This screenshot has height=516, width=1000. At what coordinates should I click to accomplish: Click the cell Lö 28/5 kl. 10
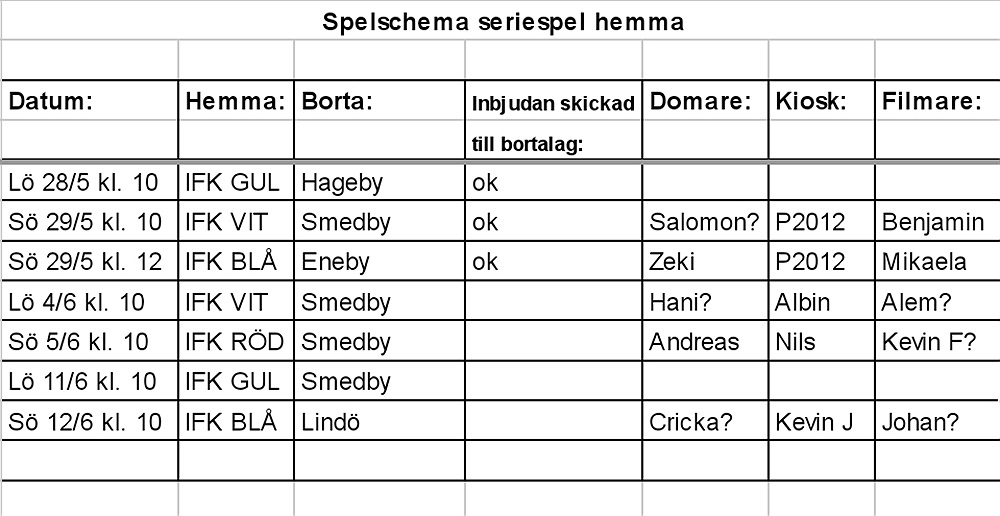[x=90, y=182]
